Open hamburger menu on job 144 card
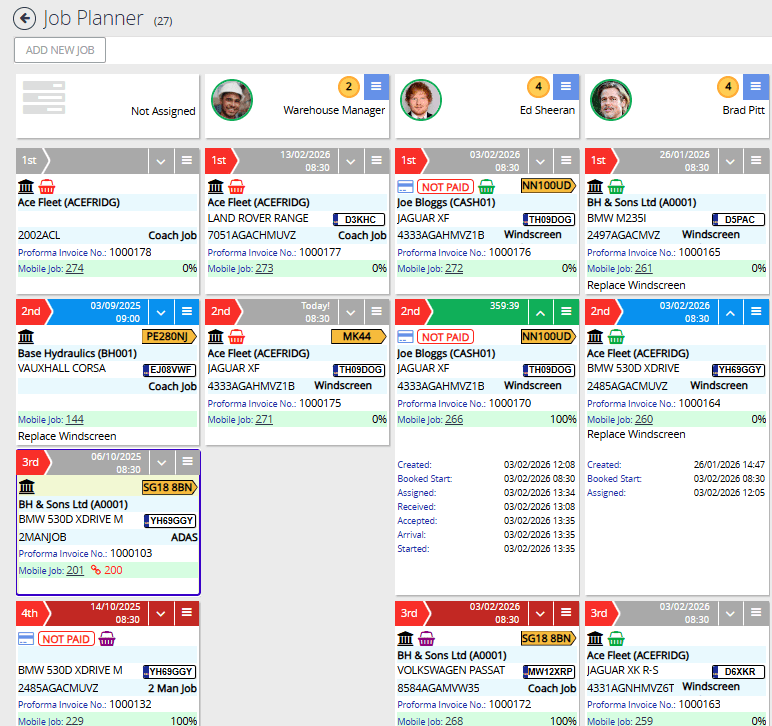 click(187, 312)
